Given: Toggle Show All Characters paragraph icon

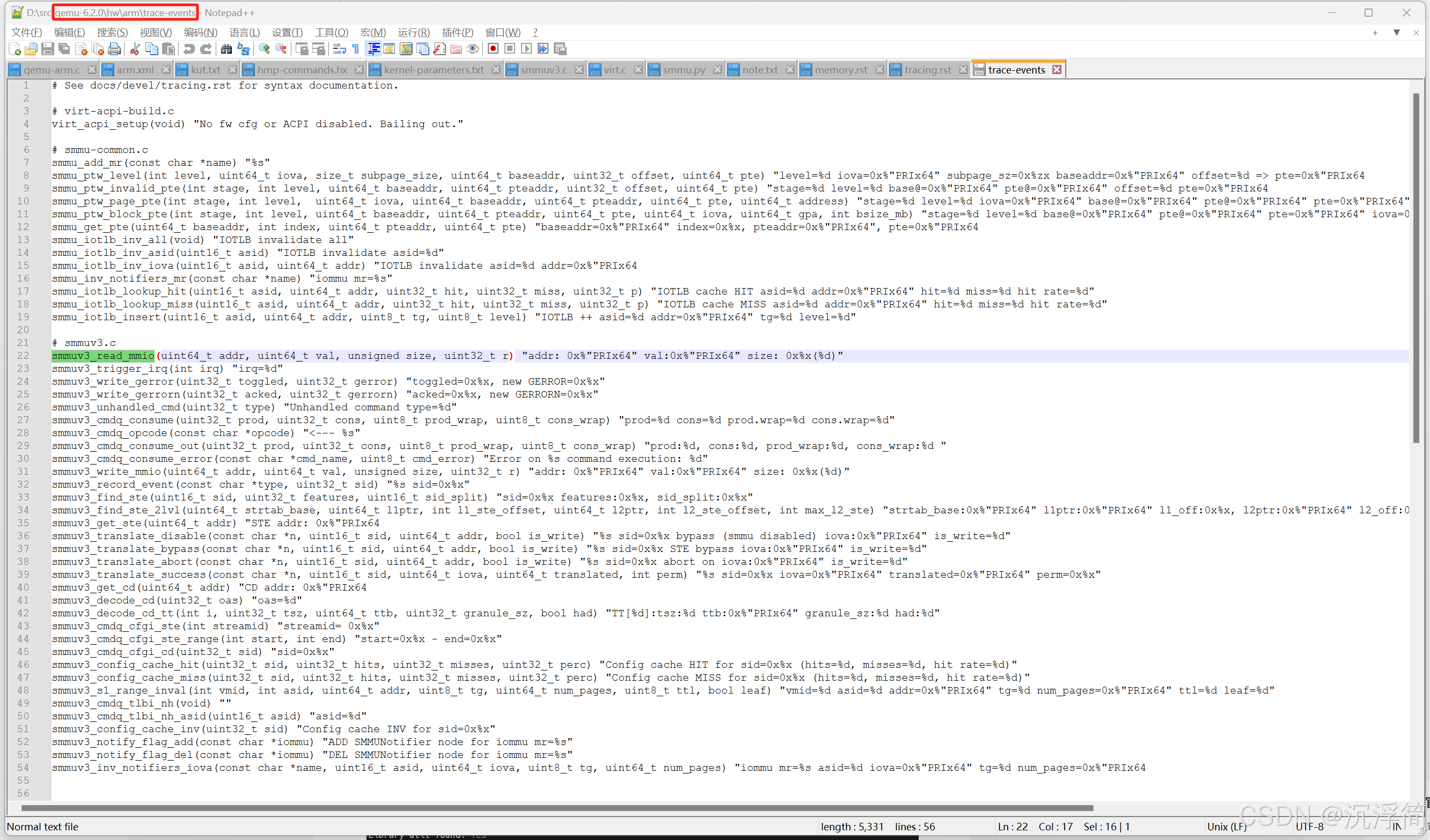Looking at the screenshot, I should point(355,49).
